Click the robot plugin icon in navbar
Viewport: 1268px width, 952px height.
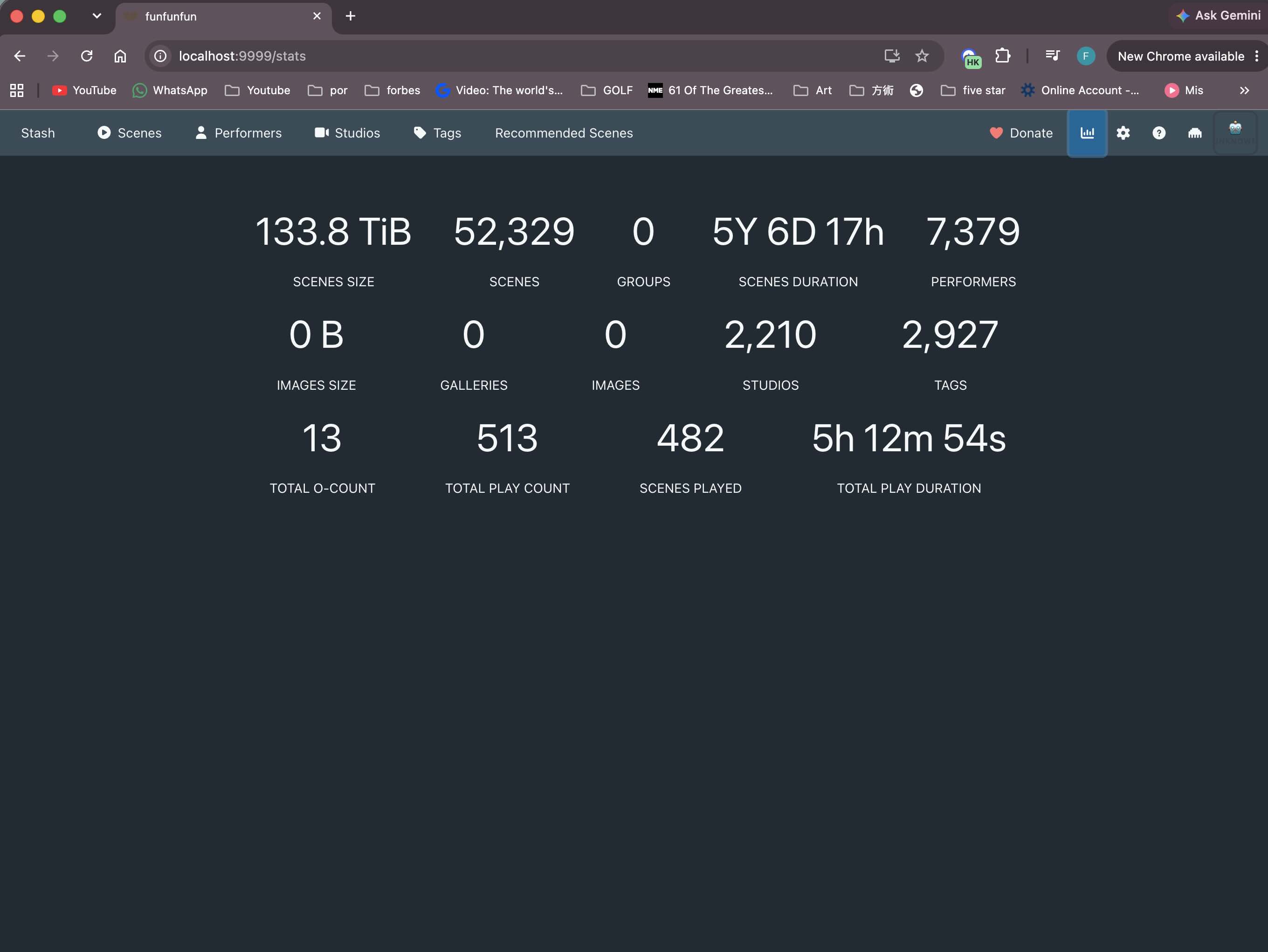click(1235, 133)
